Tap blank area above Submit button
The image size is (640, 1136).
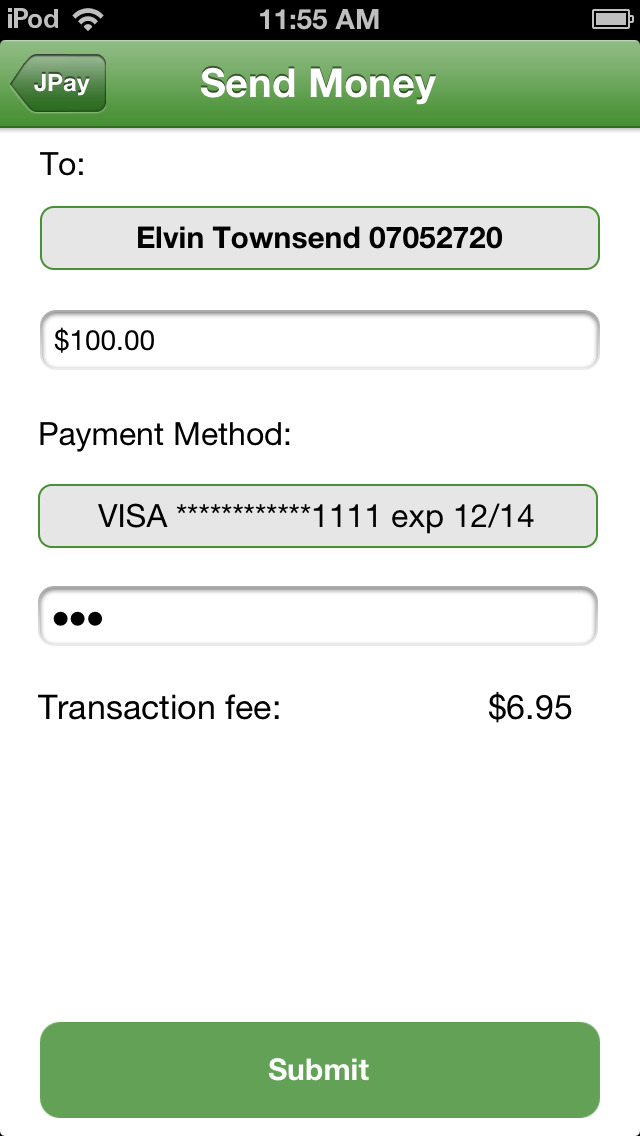[320, 880]
